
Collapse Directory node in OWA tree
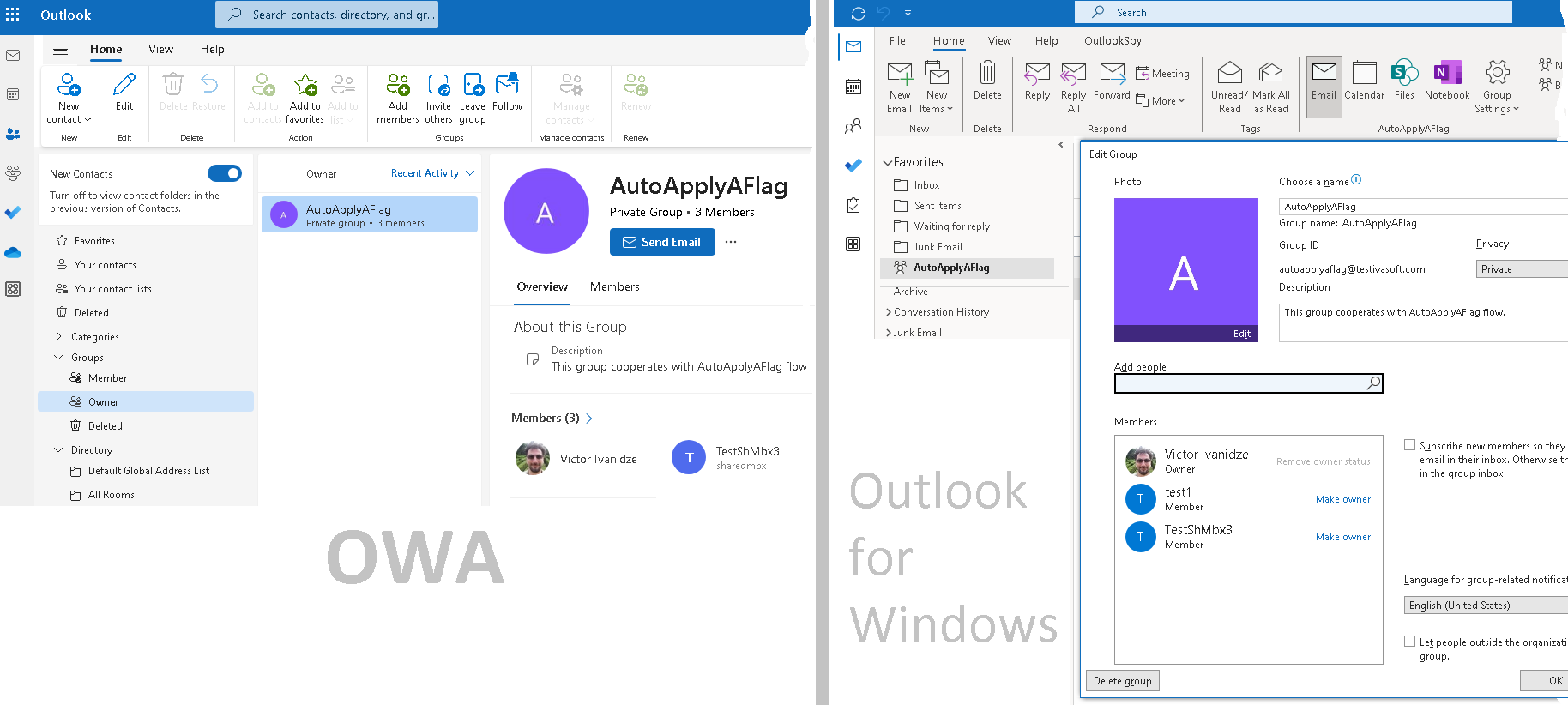tap(58, 450)
